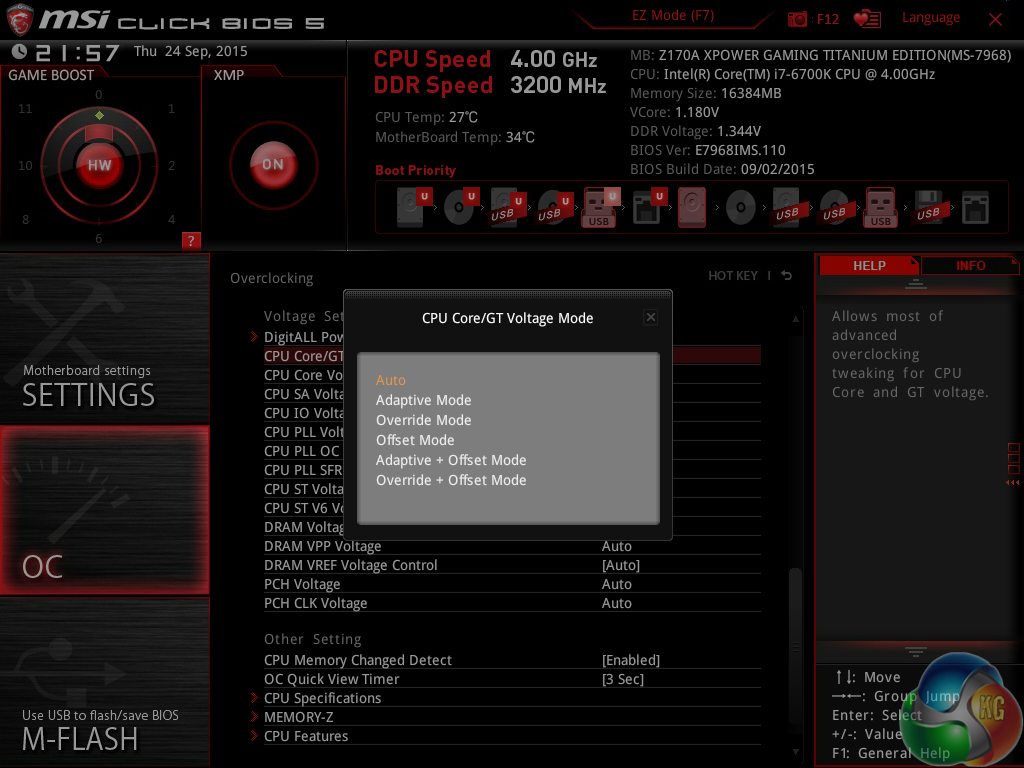Select legacy network boot icon at row end

(975, 208)
